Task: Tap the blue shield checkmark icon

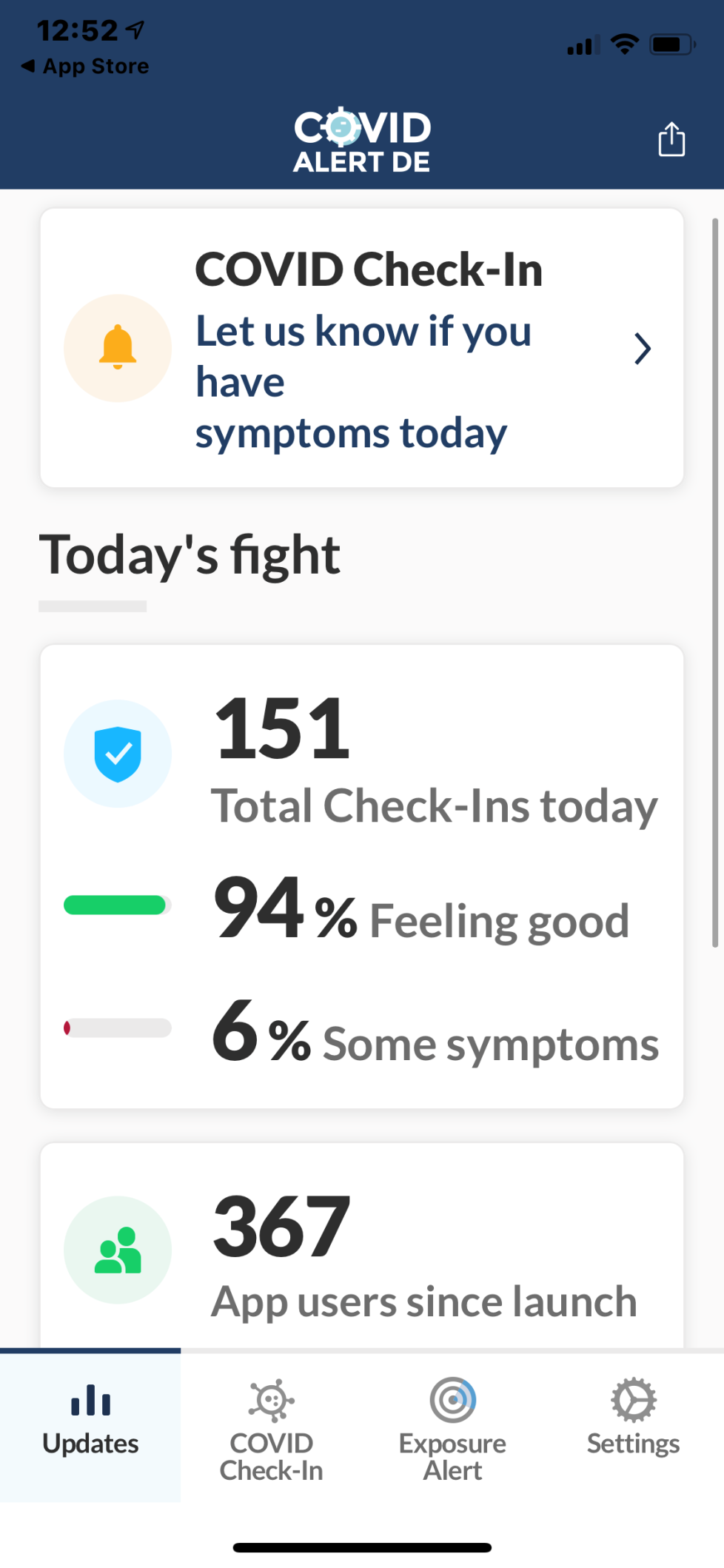Action: [118, 754]
